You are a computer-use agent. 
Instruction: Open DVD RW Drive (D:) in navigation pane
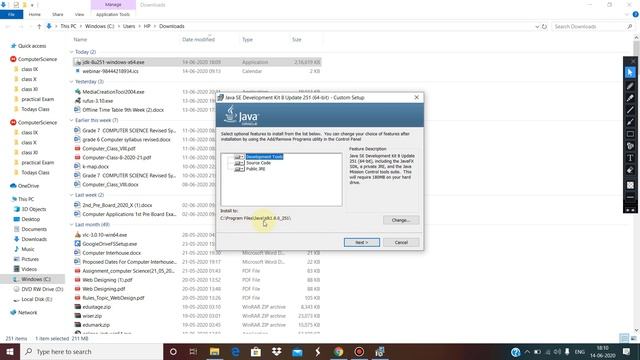[x=42, y=289]
